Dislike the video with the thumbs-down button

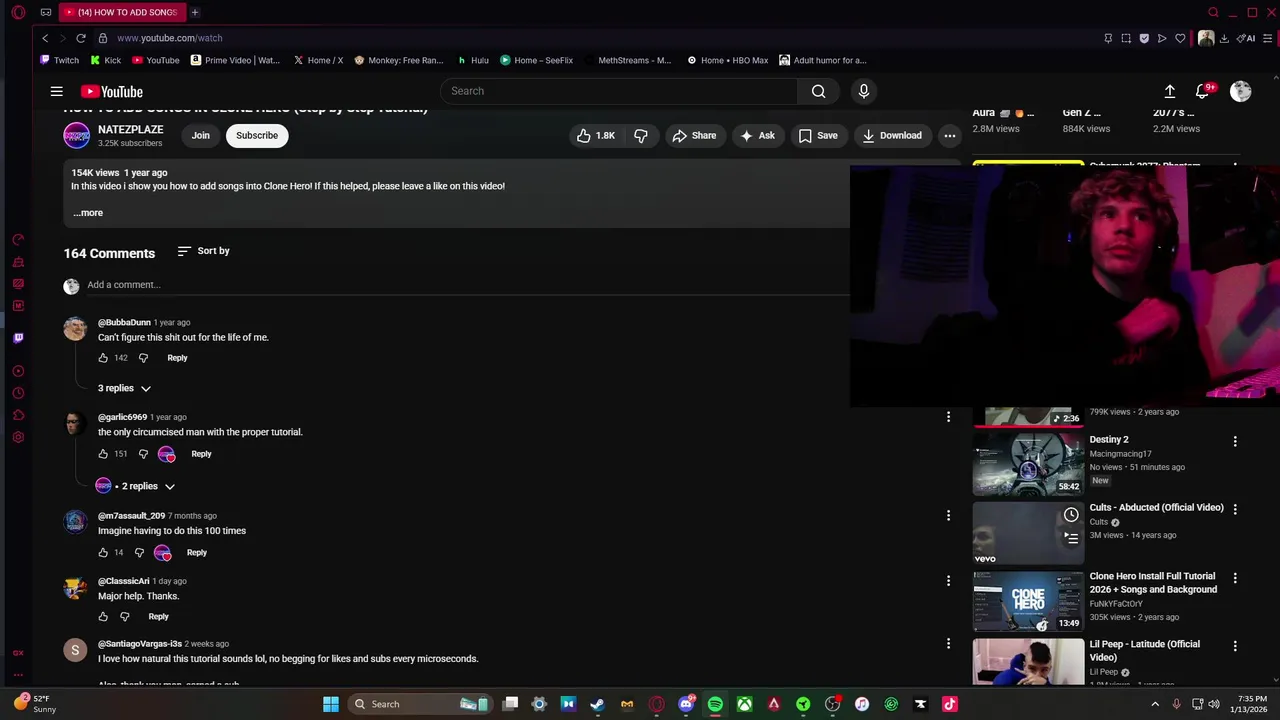641,136
